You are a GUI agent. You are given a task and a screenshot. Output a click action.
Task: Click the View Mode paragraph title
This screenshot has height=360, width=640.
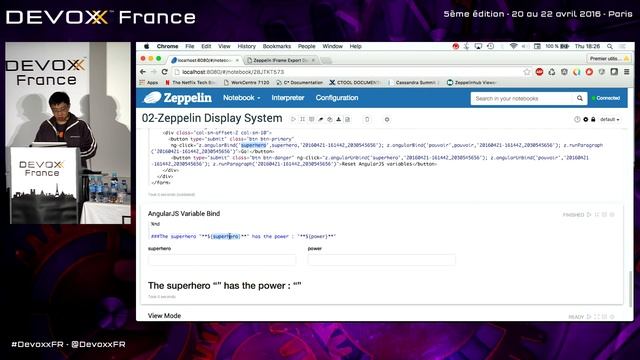164,316
